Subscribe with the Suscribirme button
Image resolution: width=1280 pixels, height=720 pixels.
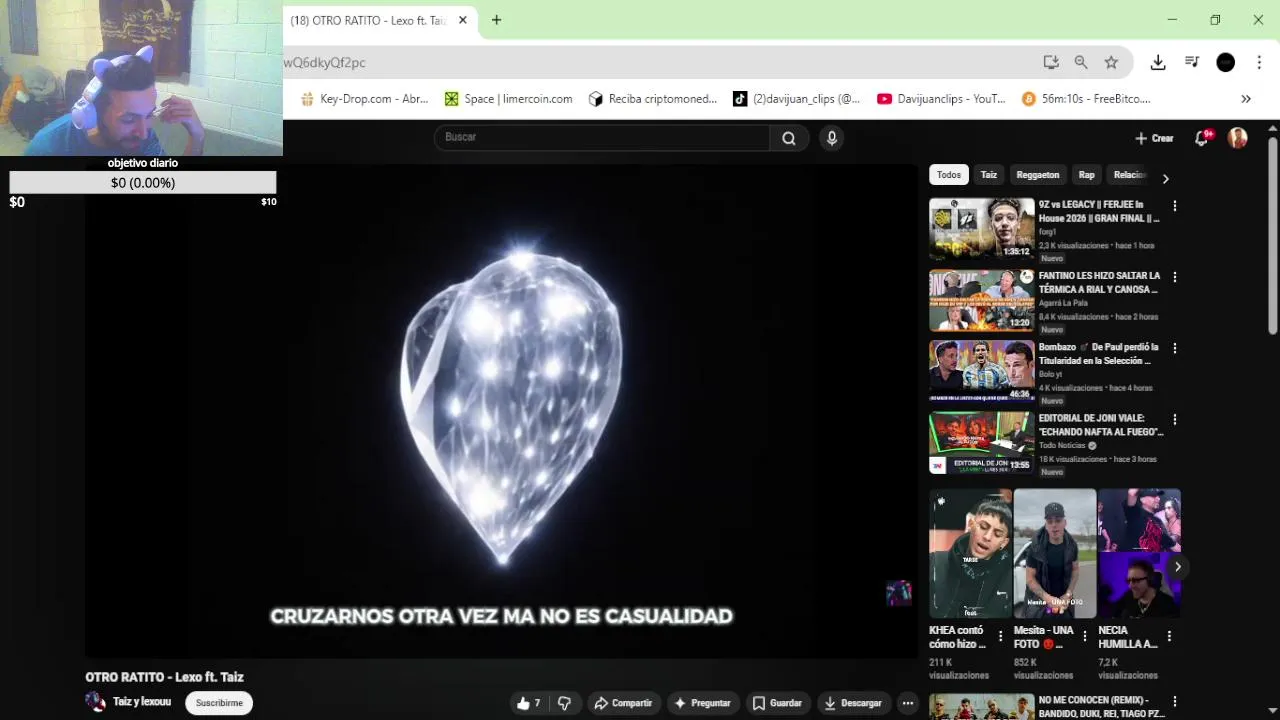pos(219,703)
